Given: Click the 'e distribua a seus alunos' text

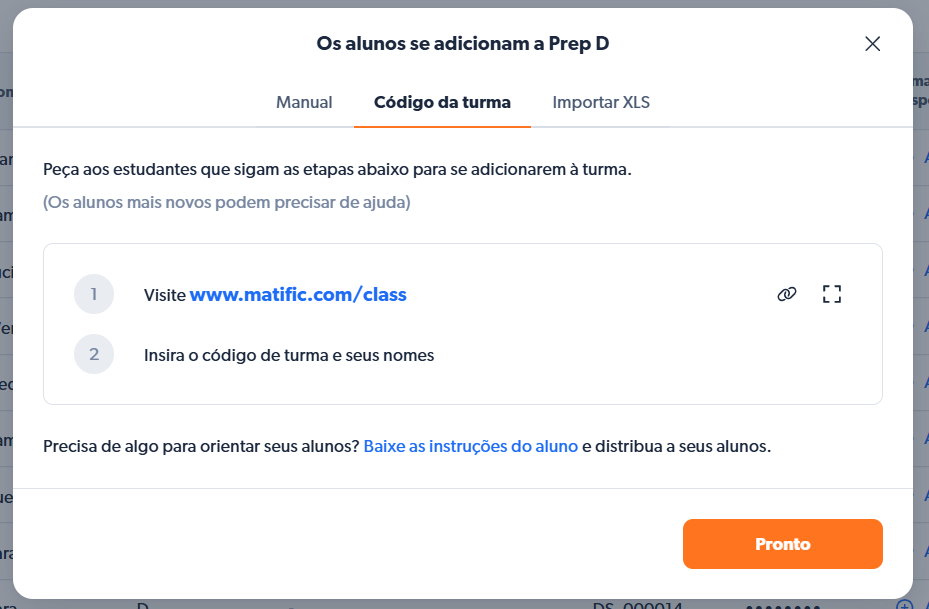Looking at the screenshot, I should pyautogui.click(x=677, y=446).
